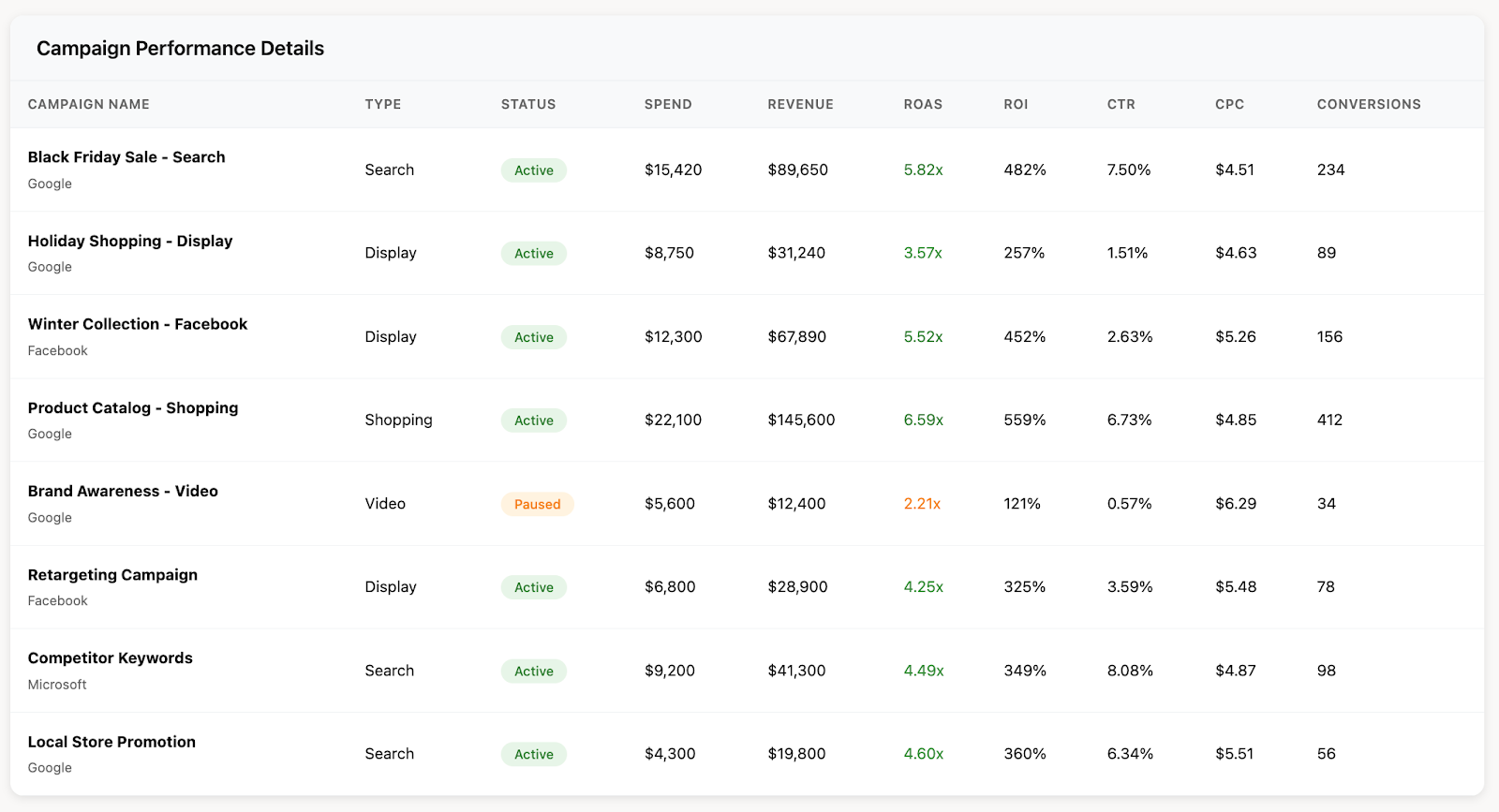
Task: Click the REVENUE column header
Action: tap(801, 104)
